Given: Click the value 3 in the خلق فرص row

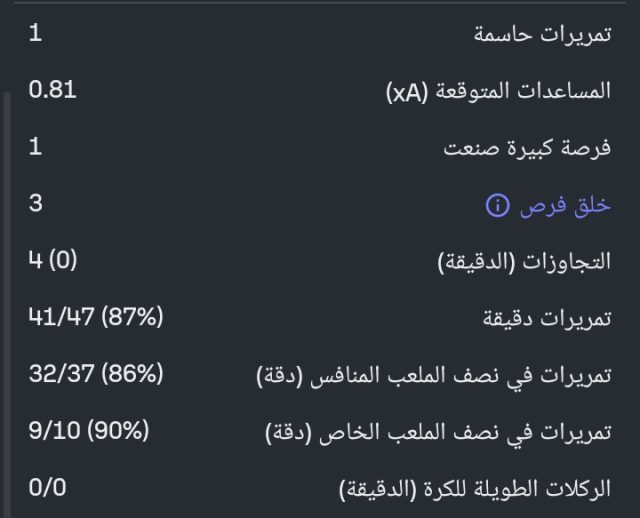Looking at the screenshot, I should pyautogui.click(x=36, y=204).
